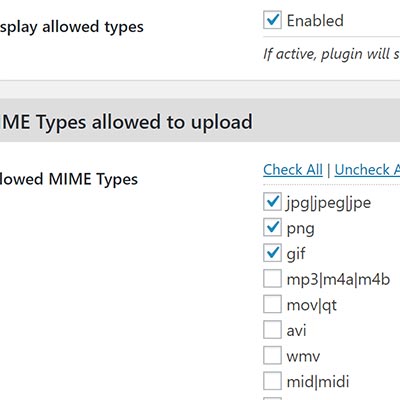
Task: Allow avi uploads via its checkbox
Action: [272, 330]
